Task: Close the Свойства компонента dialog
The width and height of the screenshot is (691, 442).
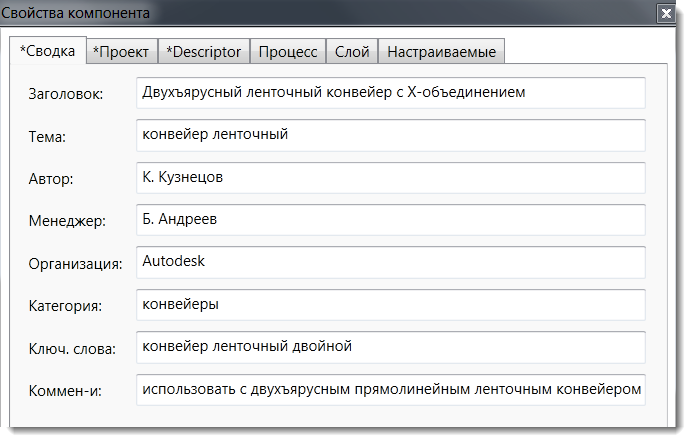Action: [665, 14]
